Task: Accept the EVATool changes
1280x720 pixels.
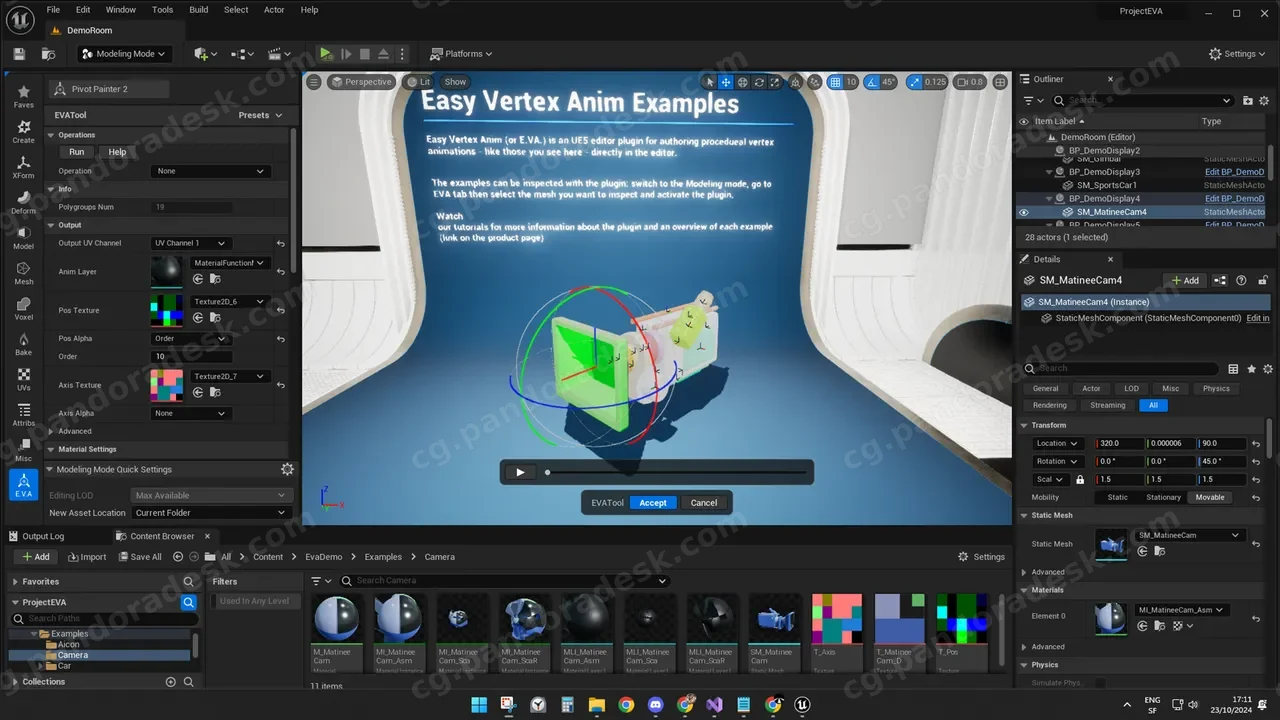Action: tap(653, 503)
